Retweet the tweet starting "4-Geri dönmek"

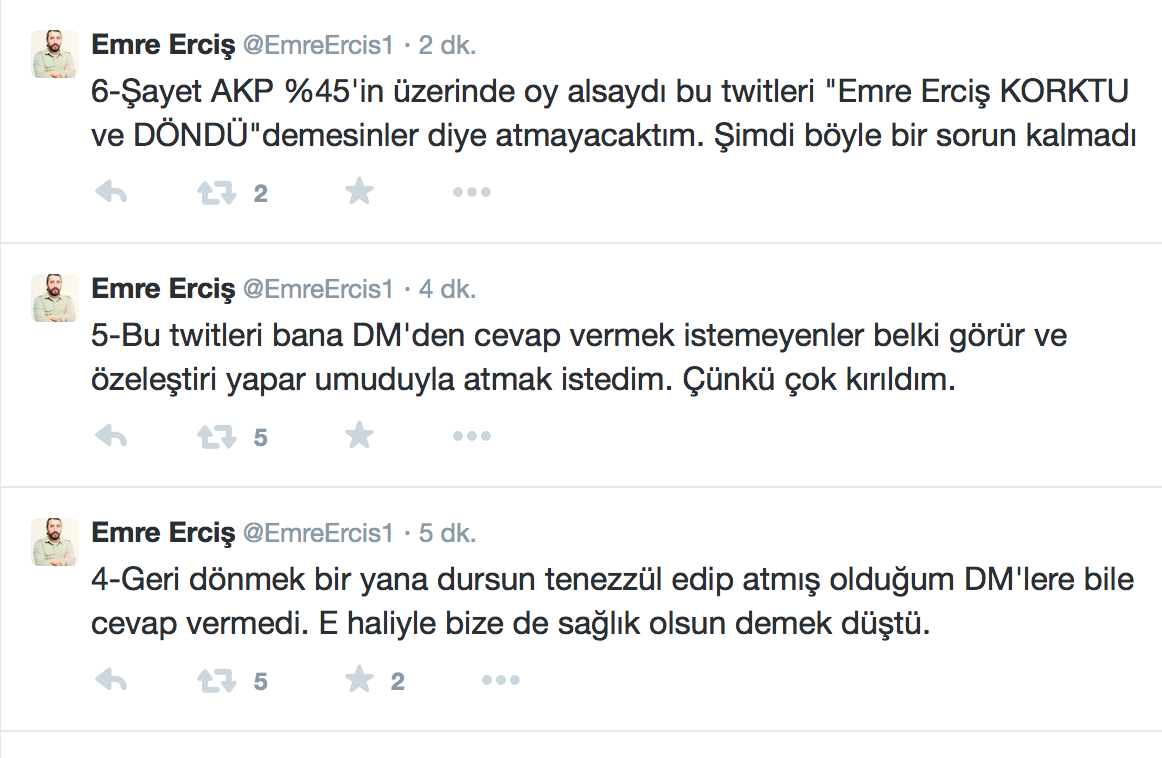click(216, 681)
